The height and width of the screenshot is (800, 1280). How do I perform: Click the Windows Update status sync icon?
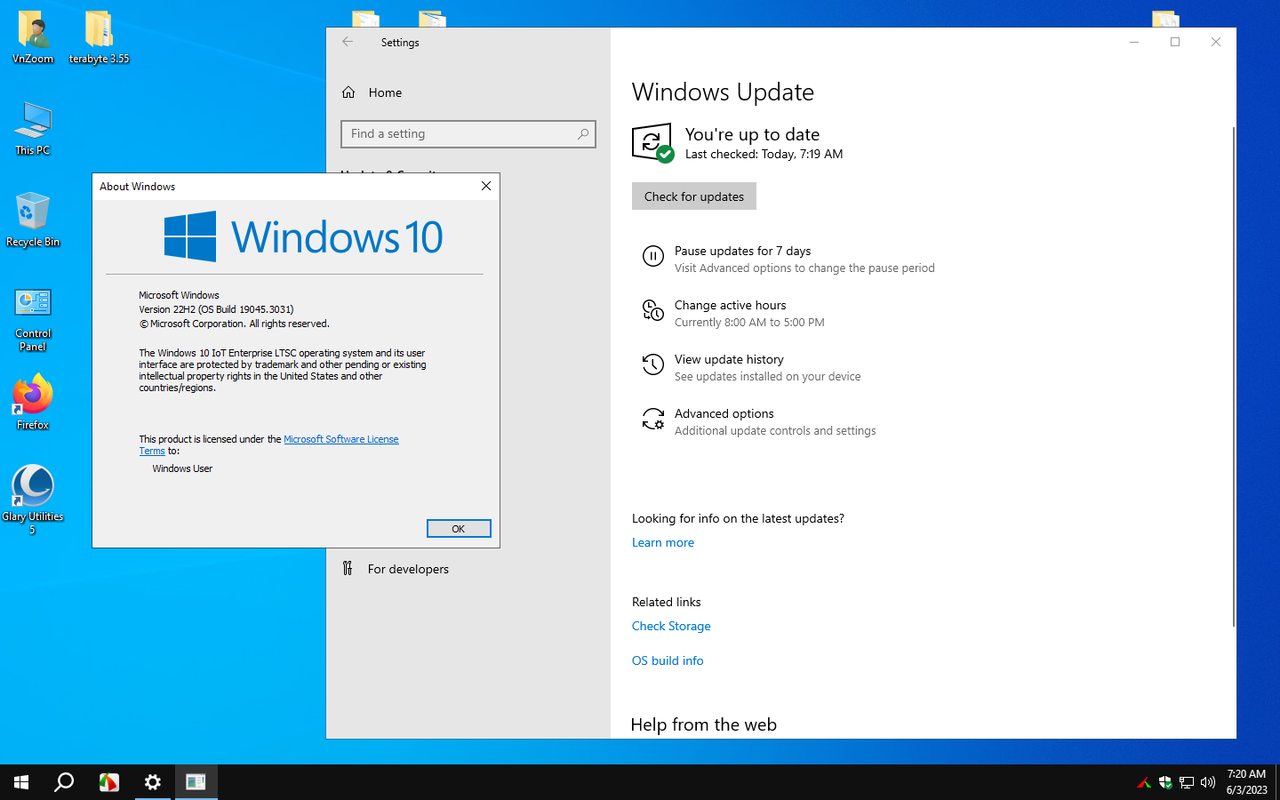click(x=652, y=143)
